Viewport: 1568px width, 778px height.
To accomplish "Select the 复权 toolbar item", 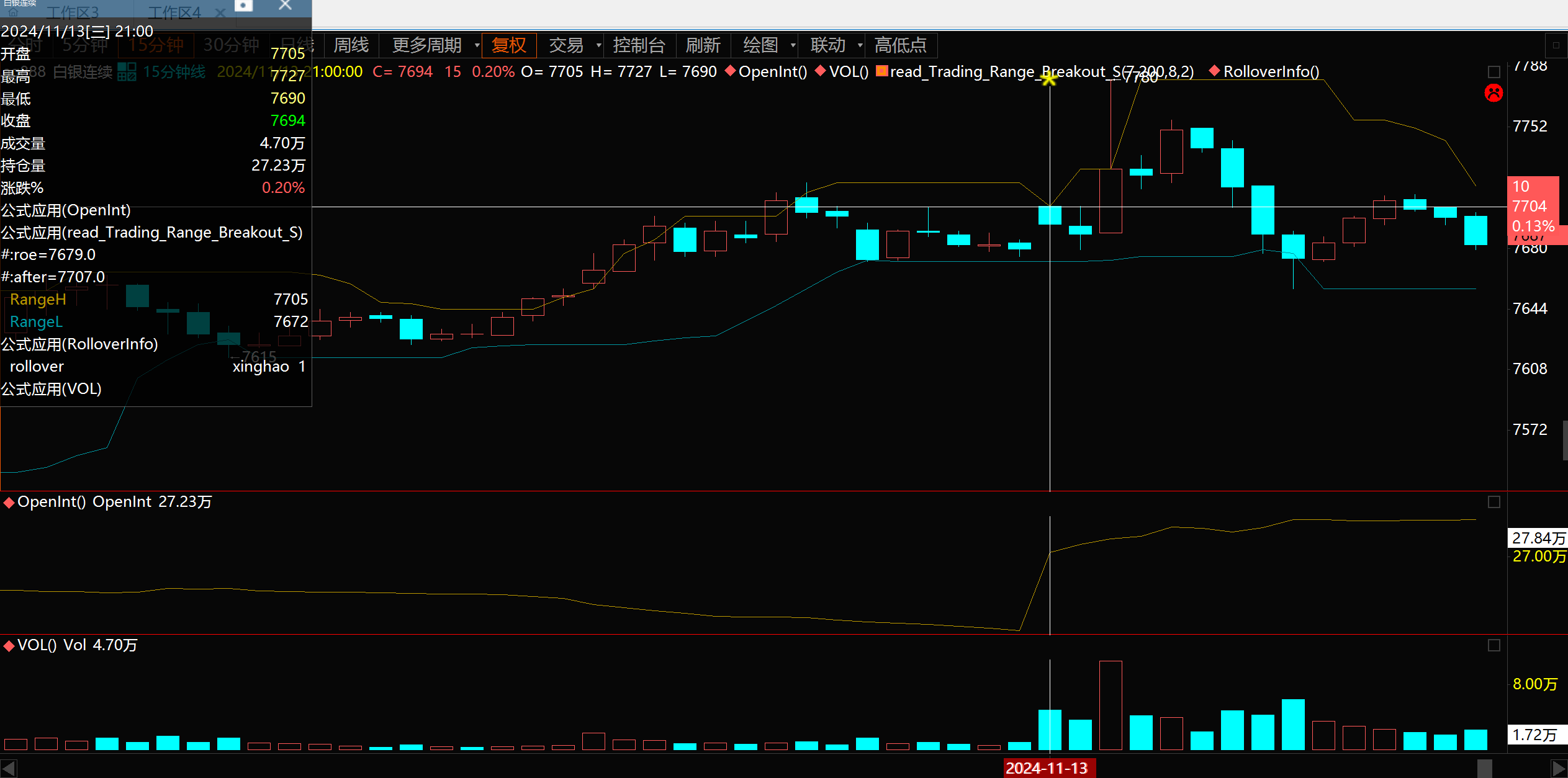I will coord(508,45).
